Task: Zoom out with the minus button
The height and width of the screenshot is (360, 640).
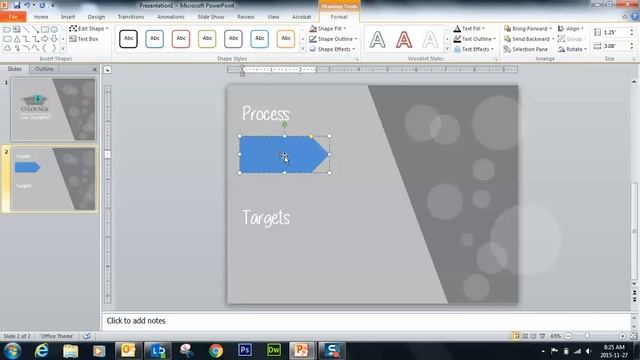Action: [568, 336]
